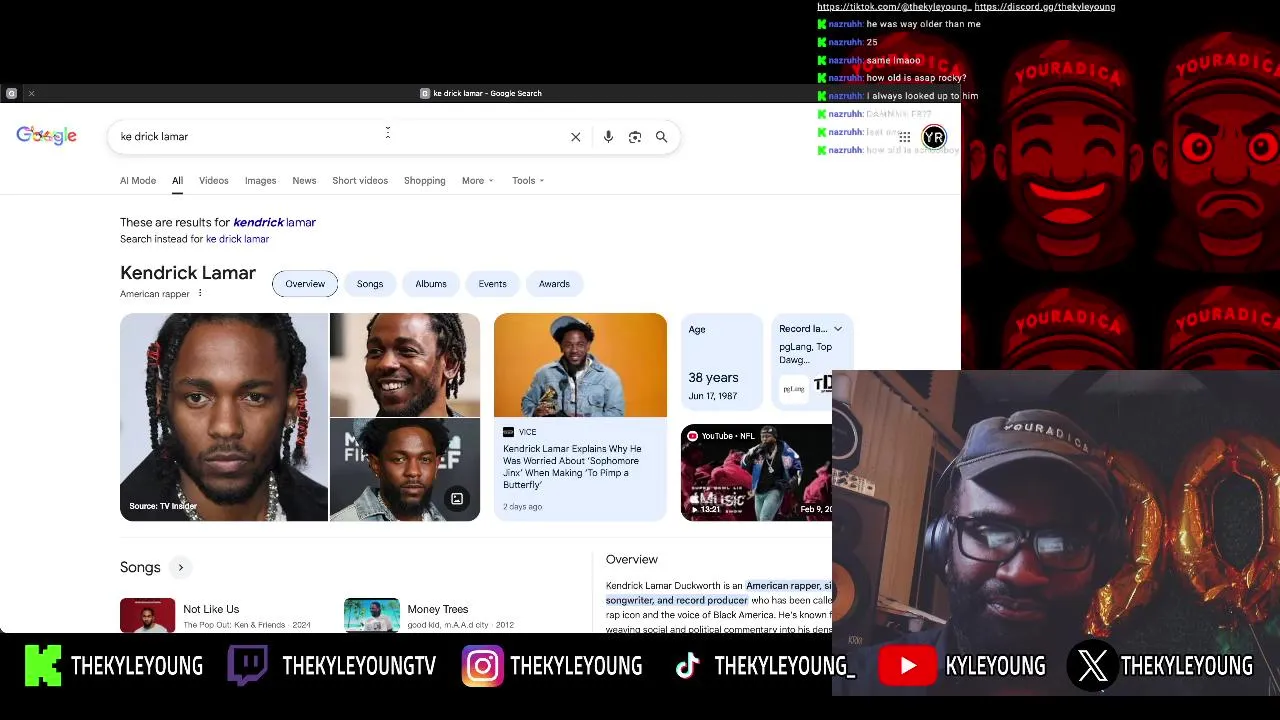The image size is (1280, 720).
Task: Expand Songs section arrow
Action: coord(181,567)
